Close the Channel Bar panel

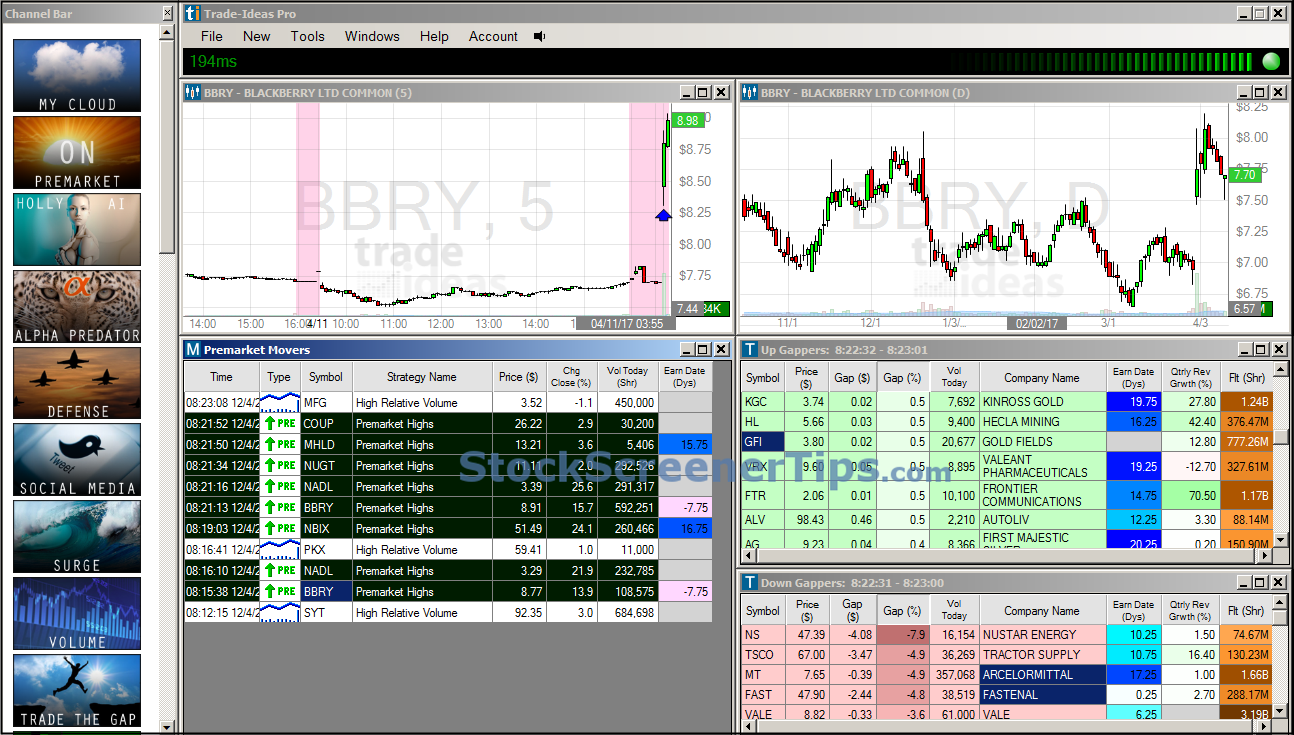167,14
